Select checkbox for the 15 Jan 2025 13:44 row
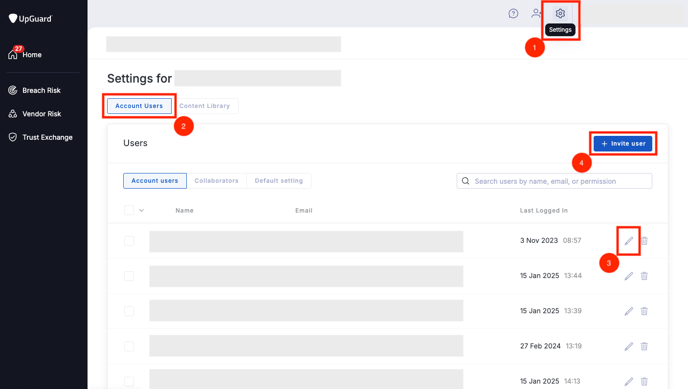 tap(129, 276)
